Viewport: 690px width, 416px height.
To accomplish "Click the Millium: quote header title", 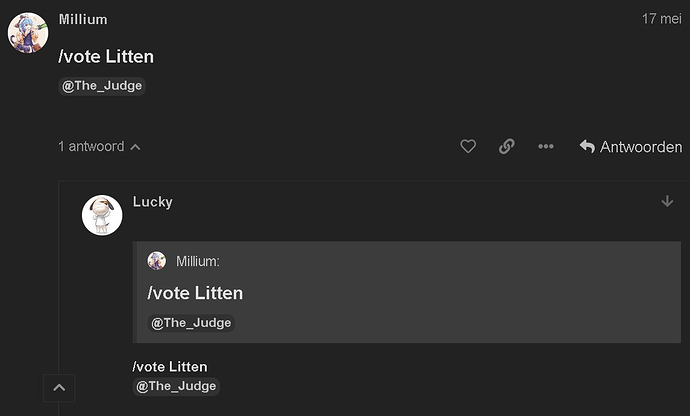I will click(x=198, y=261).
